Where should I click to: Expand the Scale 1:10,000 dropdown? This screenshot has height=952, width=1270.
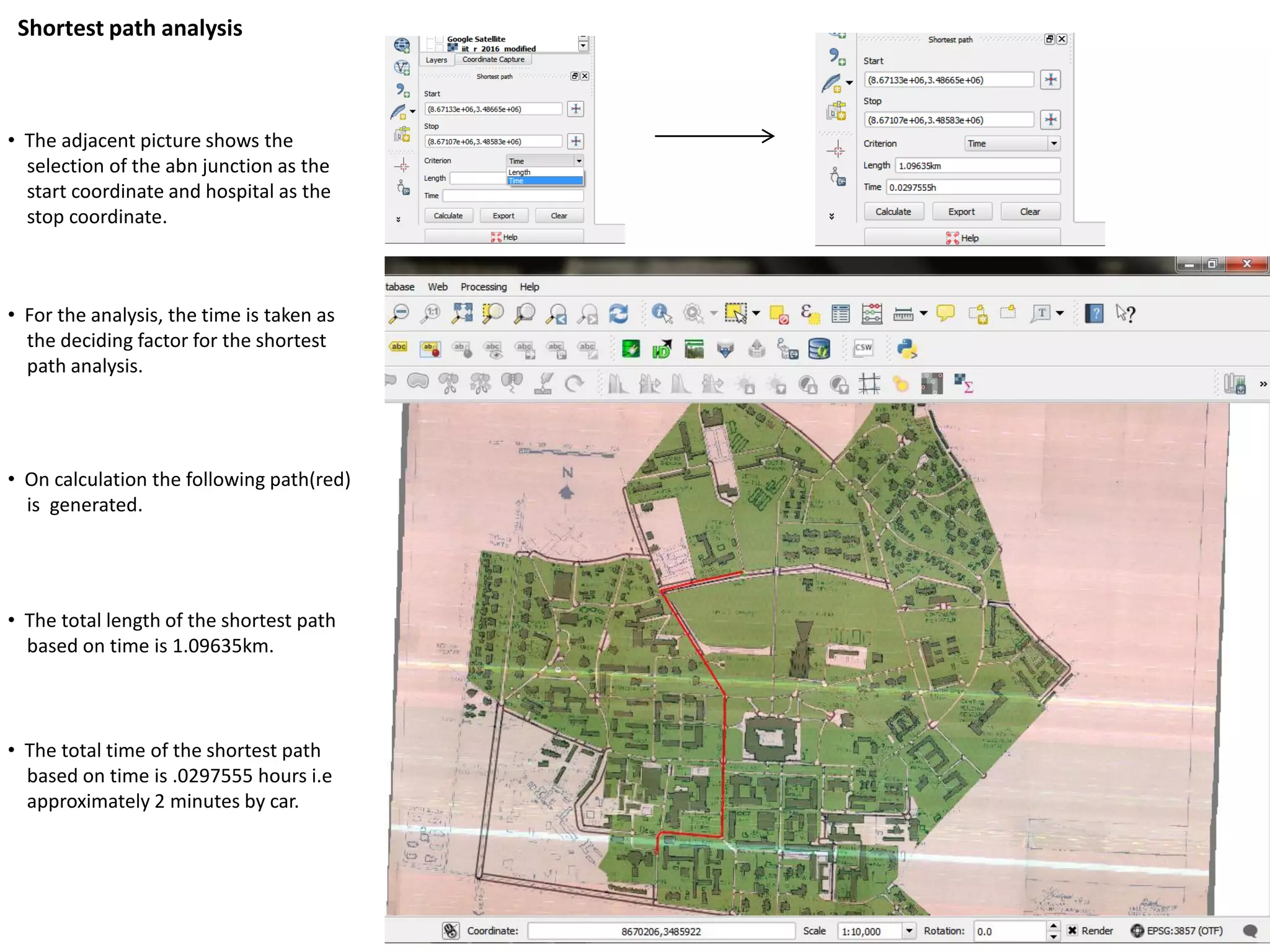click(909, 930)
